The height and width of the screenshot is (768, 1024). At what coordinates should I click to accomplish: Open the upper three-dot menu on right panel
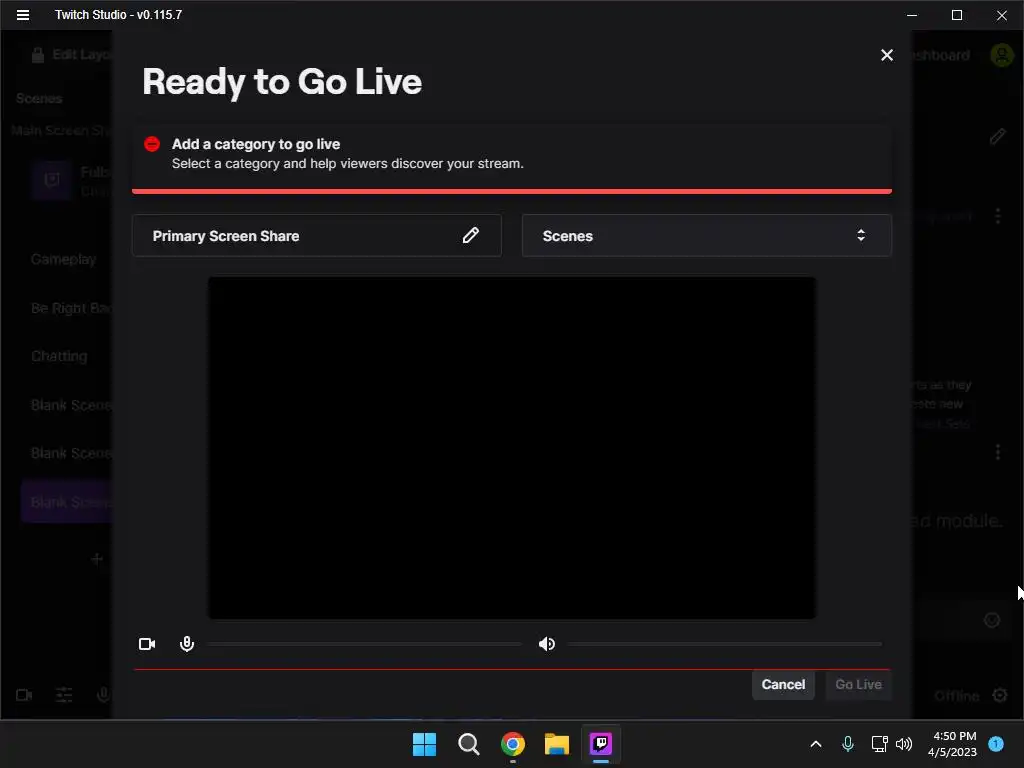(997, 216)
